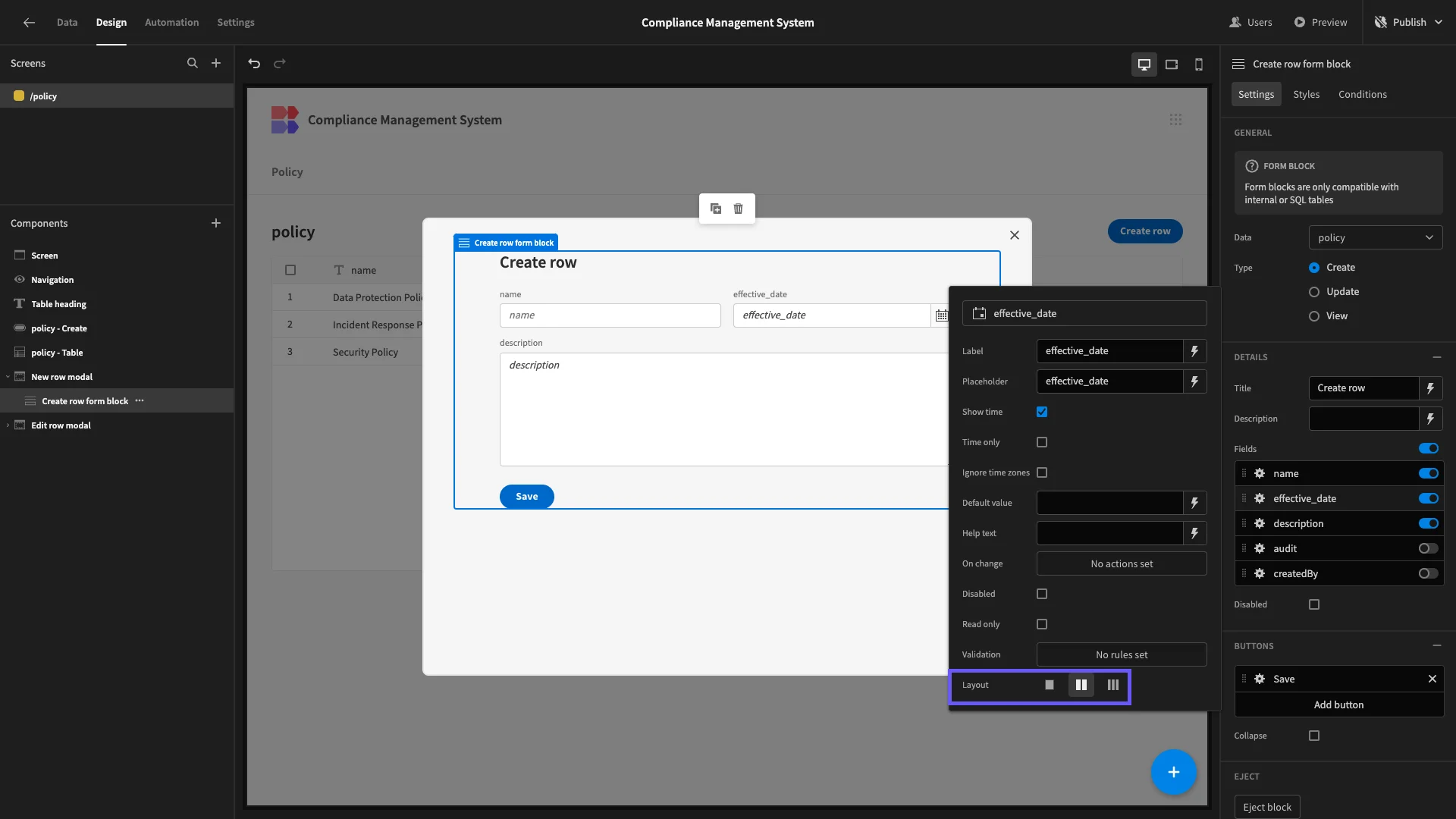The height and width of the screenshot is (819, 1456).
Task: Select the Update type radio button
Action: pos(1314,292)
